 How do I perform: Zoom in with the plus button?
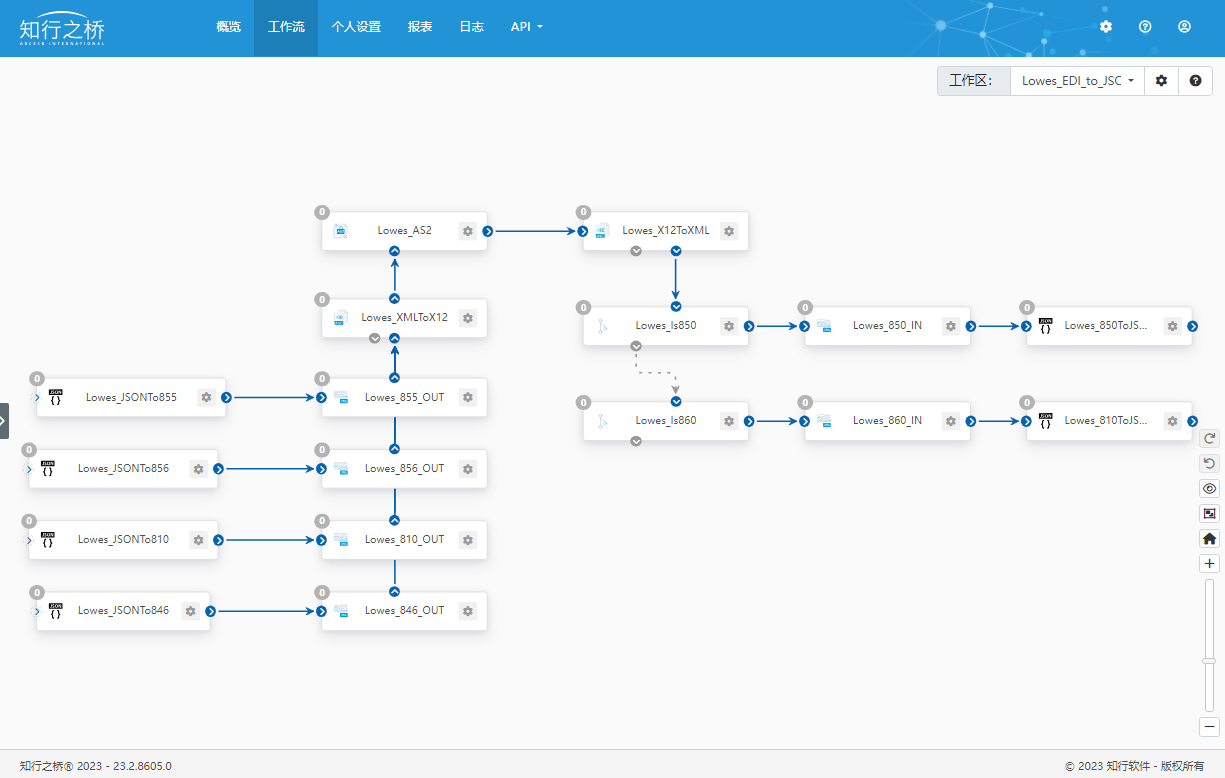pyautogui.click(x=1209, y=564)
